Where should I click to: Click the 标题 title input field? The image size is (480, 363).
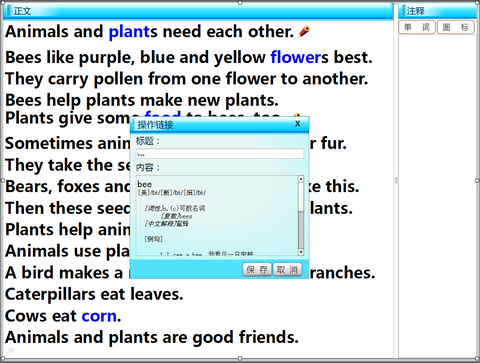220,154
